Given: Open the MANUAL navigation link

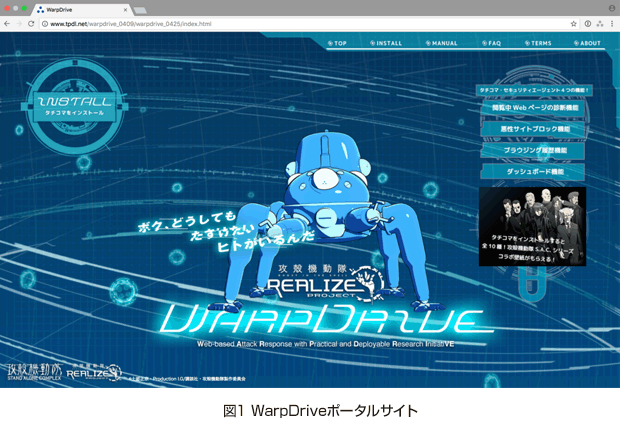Looking at the screenshot, I should tap(441, 43).
